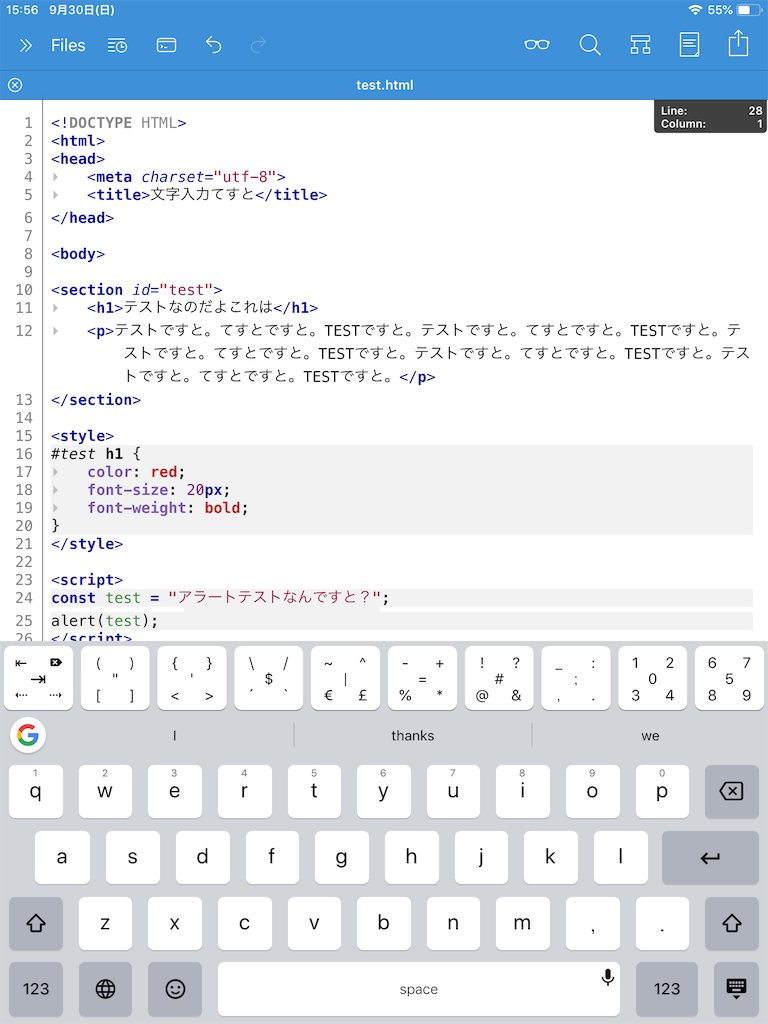The image size is (768, 1024).
Task: Tap the tilde, caret and pipe key
Action: tap(345, 678)
